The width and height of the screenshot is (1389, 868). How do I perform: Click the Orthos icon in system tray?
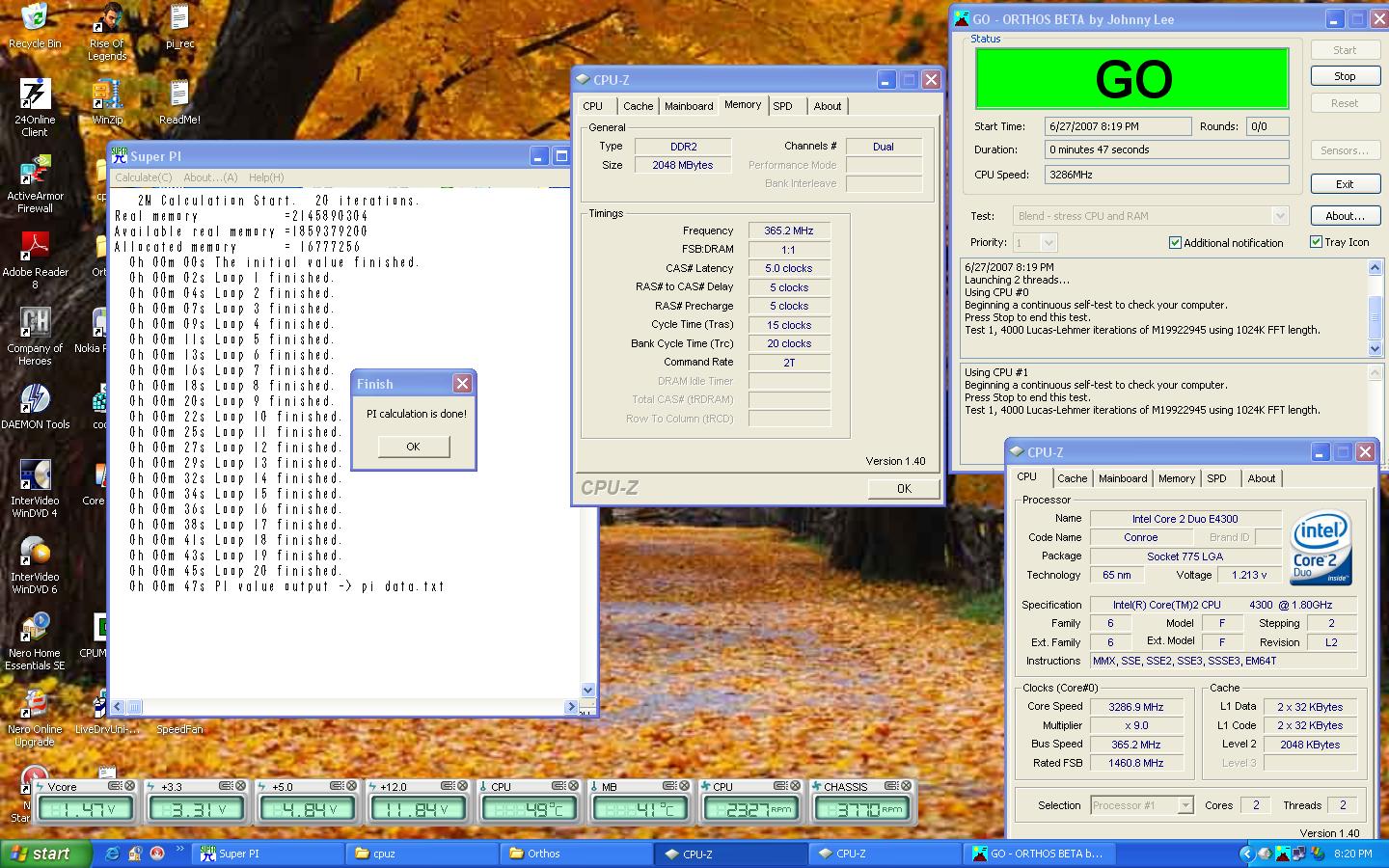(1283, 854)
